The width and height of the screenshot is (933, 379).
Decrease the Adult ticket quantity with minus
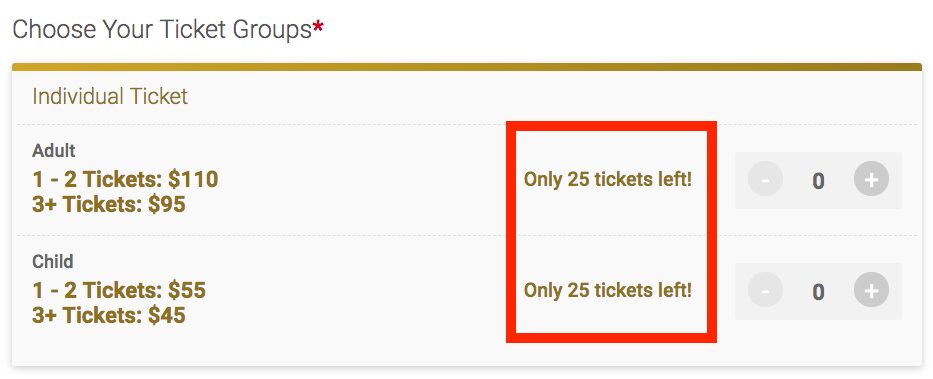point(765,179)
